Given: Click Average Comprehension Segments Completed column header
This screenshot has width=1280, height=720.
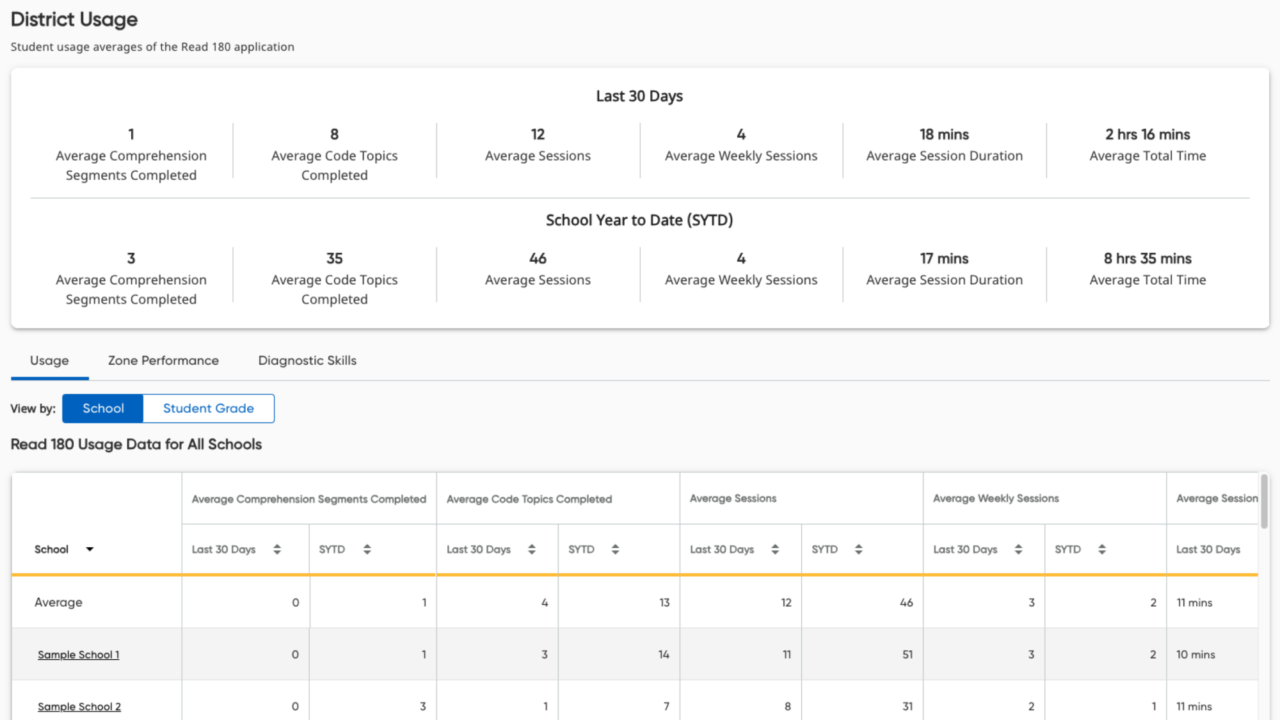Looking at the screenshot, I should [x=309, y=499].
